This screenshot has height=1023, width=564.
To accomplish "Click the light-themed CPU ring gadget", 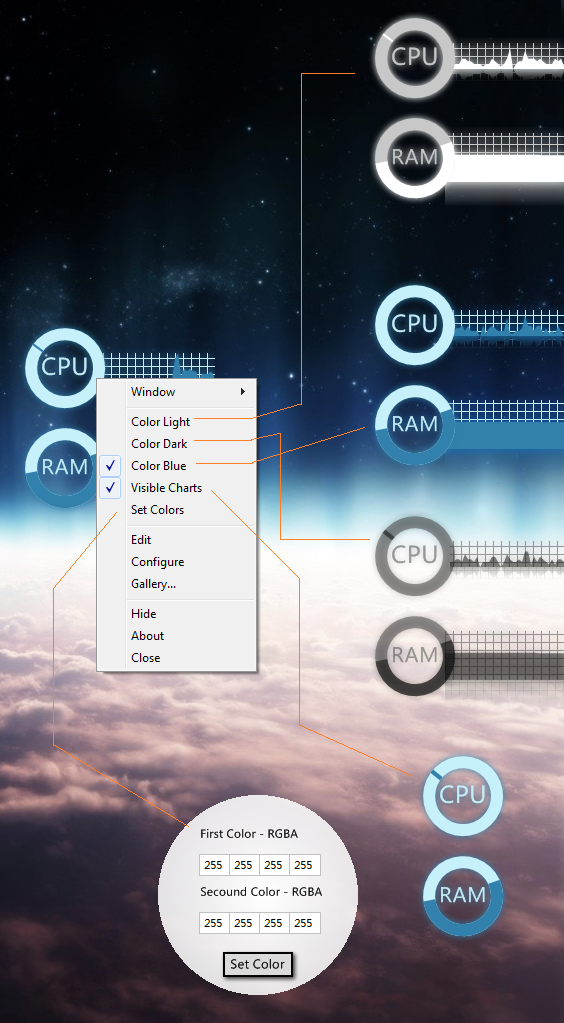I will 414,58.
